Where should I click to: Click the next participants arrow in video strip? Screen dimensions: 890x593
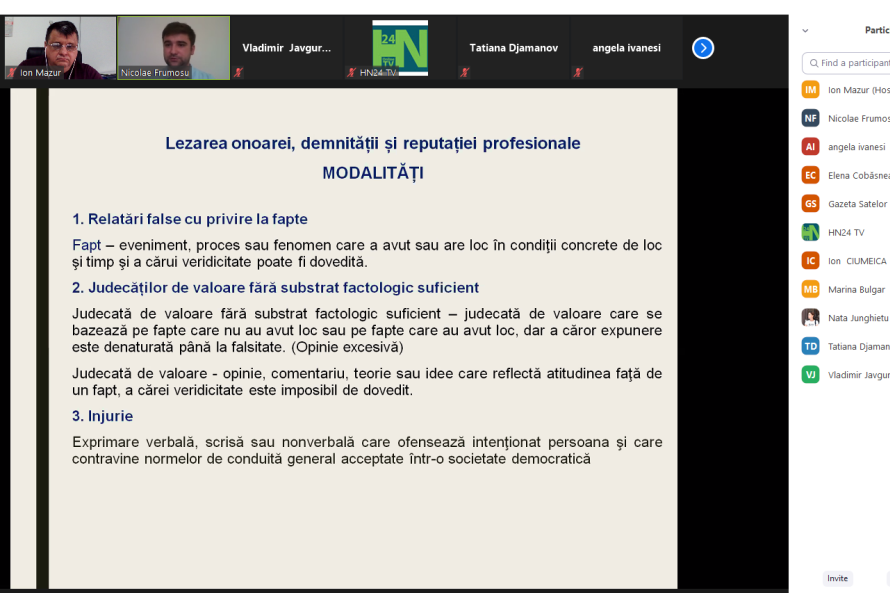pyautogui.click(x=703, y=48)
